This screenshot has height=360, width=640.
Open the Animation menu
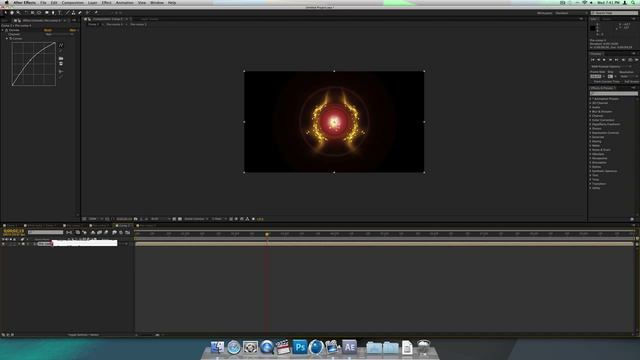coord(124,3)
